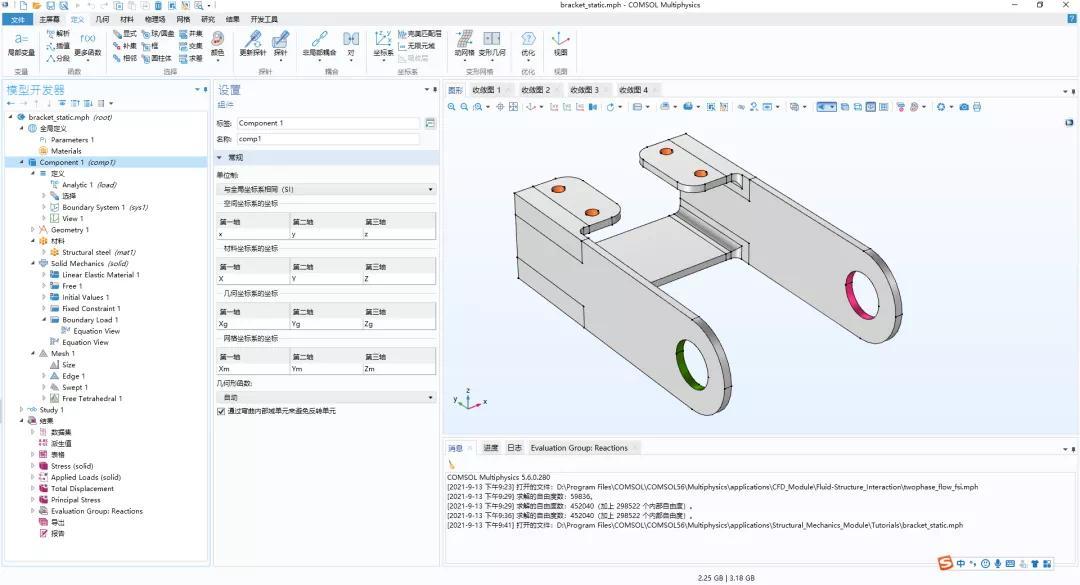Viewport: 1080px width, 585px height.
Task: Click the 对 (pairs) ribbon icon
Action: coord(351,44)
